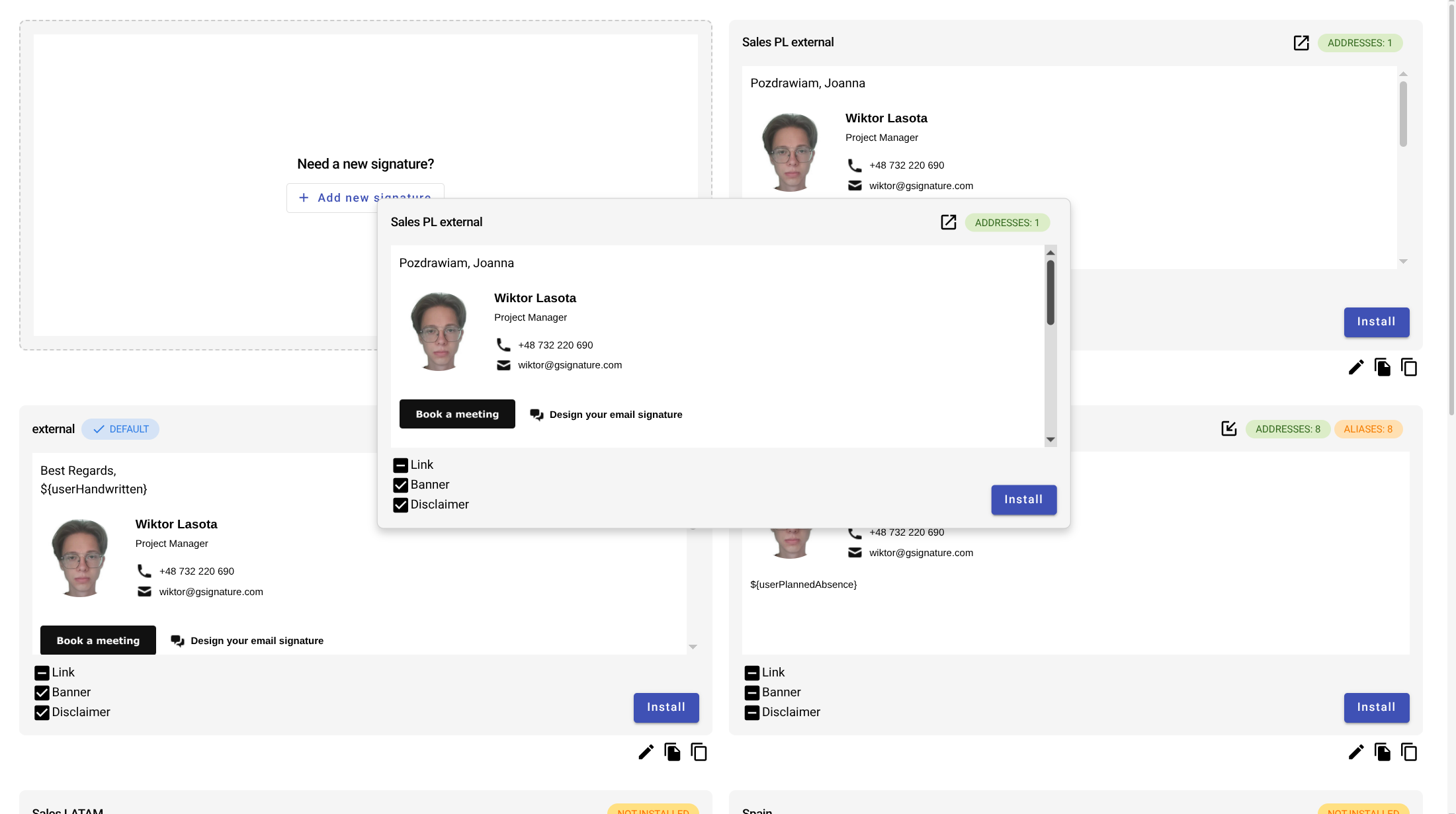
Task: Click Wiktor's photo in popup signature
Action: point(439,331)
